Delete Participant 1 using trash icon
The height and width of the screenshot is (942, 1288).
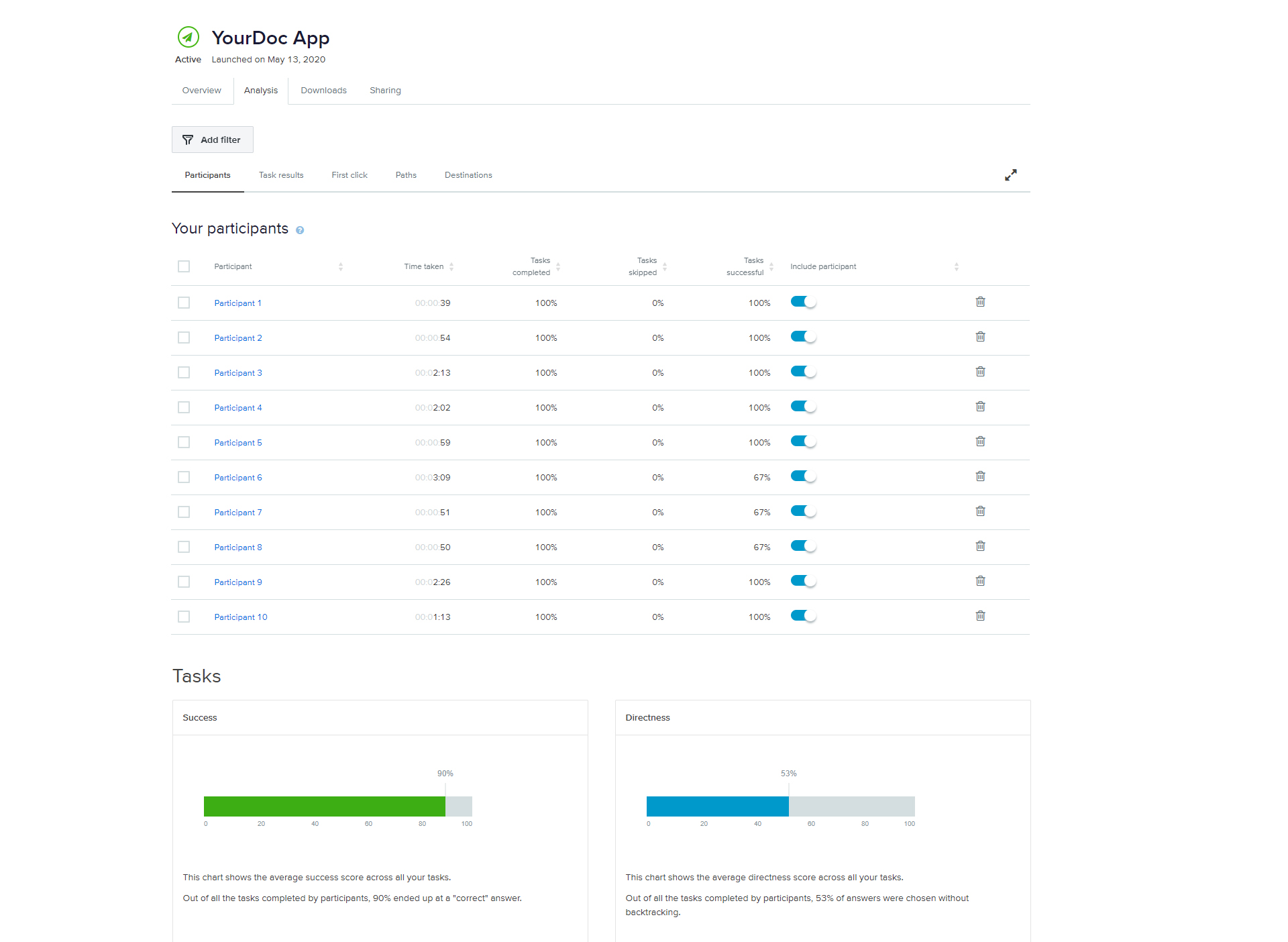(x=980, y=302)
